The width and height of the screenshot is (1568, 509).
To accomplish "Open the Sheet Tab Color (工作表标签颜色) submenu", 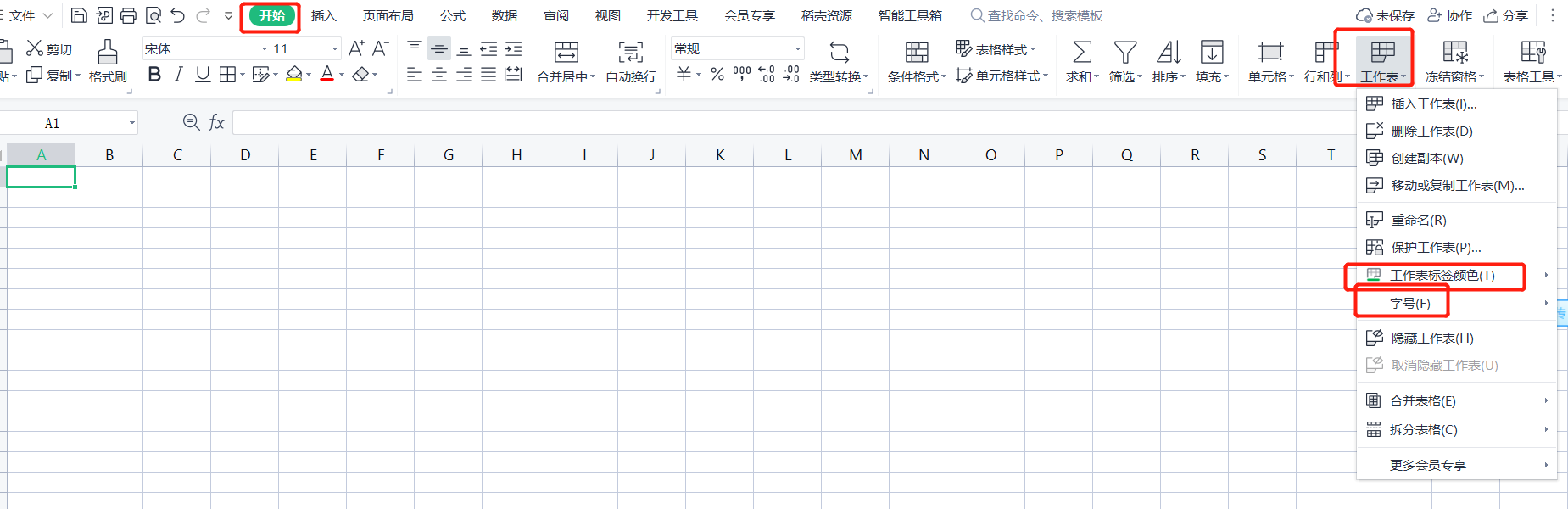I will 1457,275.
